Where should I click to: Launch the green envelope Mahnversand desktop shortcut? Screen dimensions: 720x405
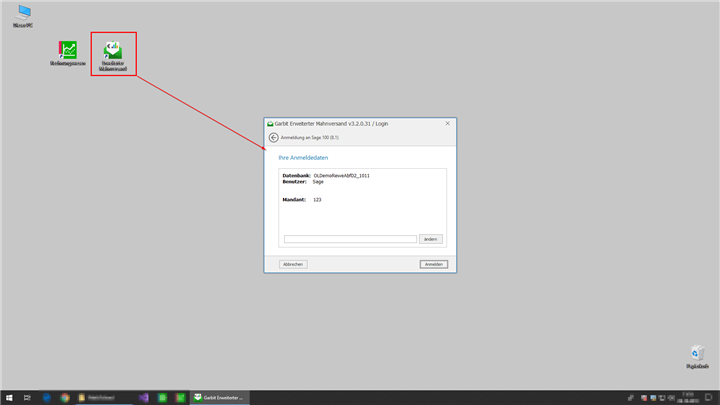[x=113, y=56]
